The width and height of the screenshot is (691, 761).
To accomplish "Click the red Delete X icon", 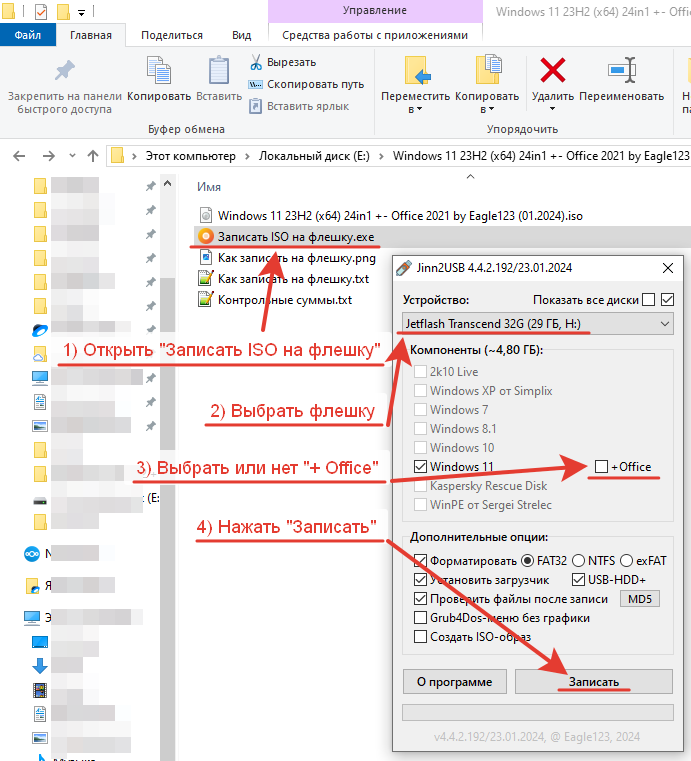I will (552, 71).
